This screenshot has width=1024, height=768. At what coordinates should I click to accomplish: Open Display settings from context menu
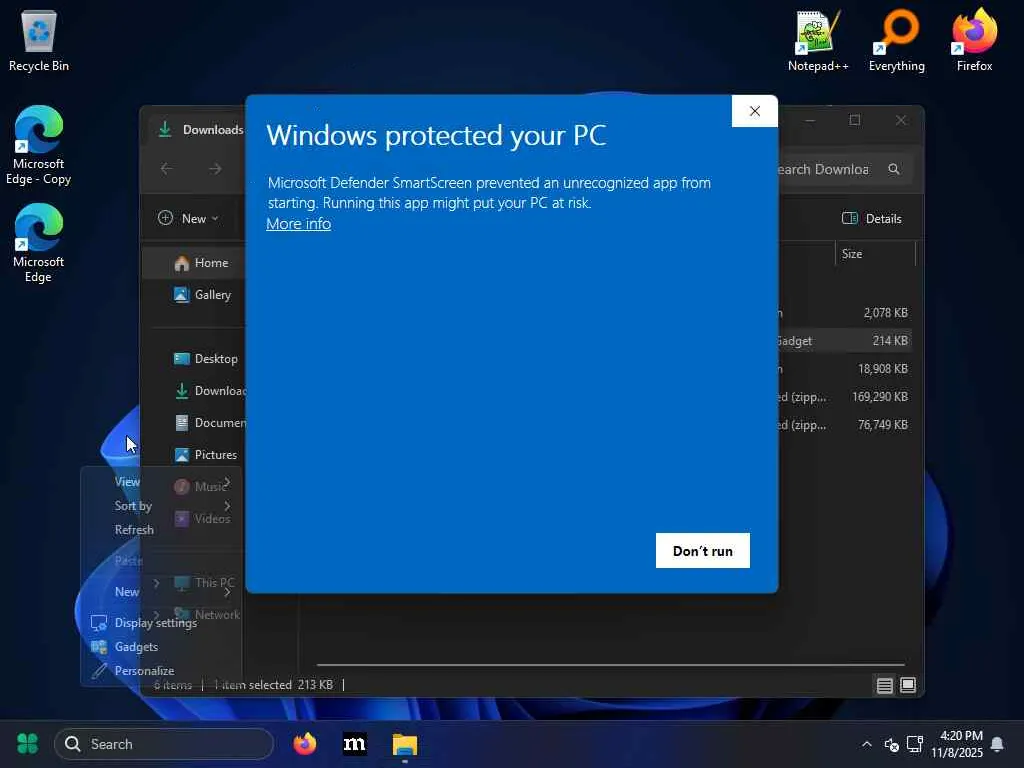[x=161, y=622]
